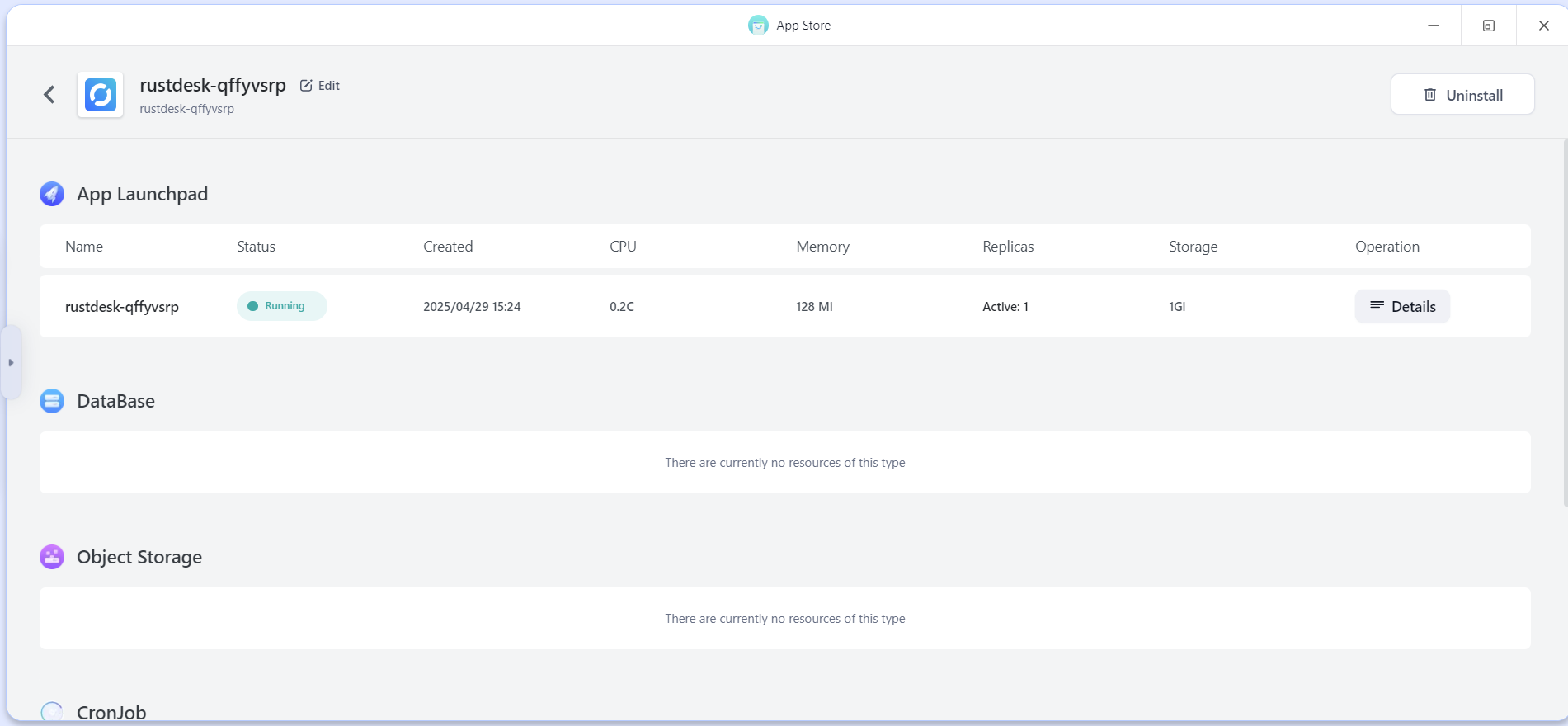Click the Status column header

point(256,247)
